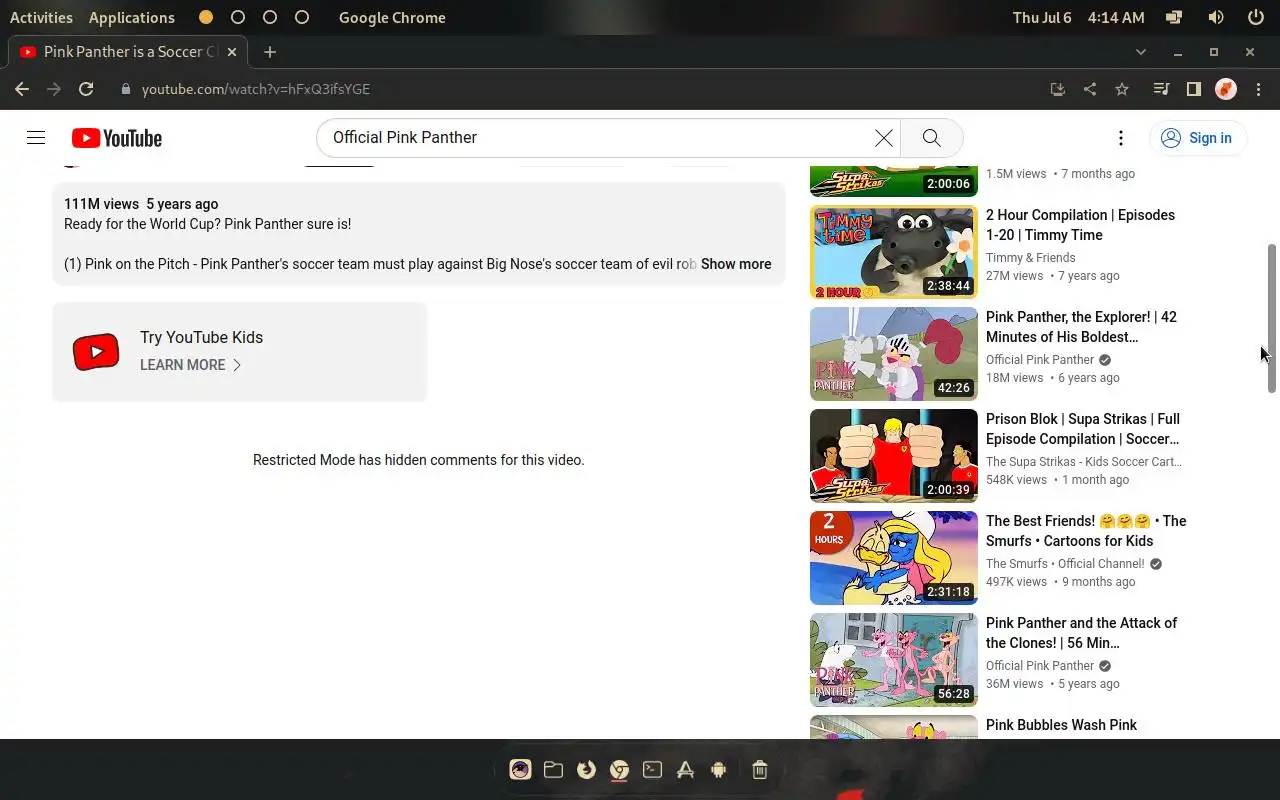This screenshot has height=800, width=1280.
Task: Click the Chrome icon in the dock
Action: click(x=619, y=769)
